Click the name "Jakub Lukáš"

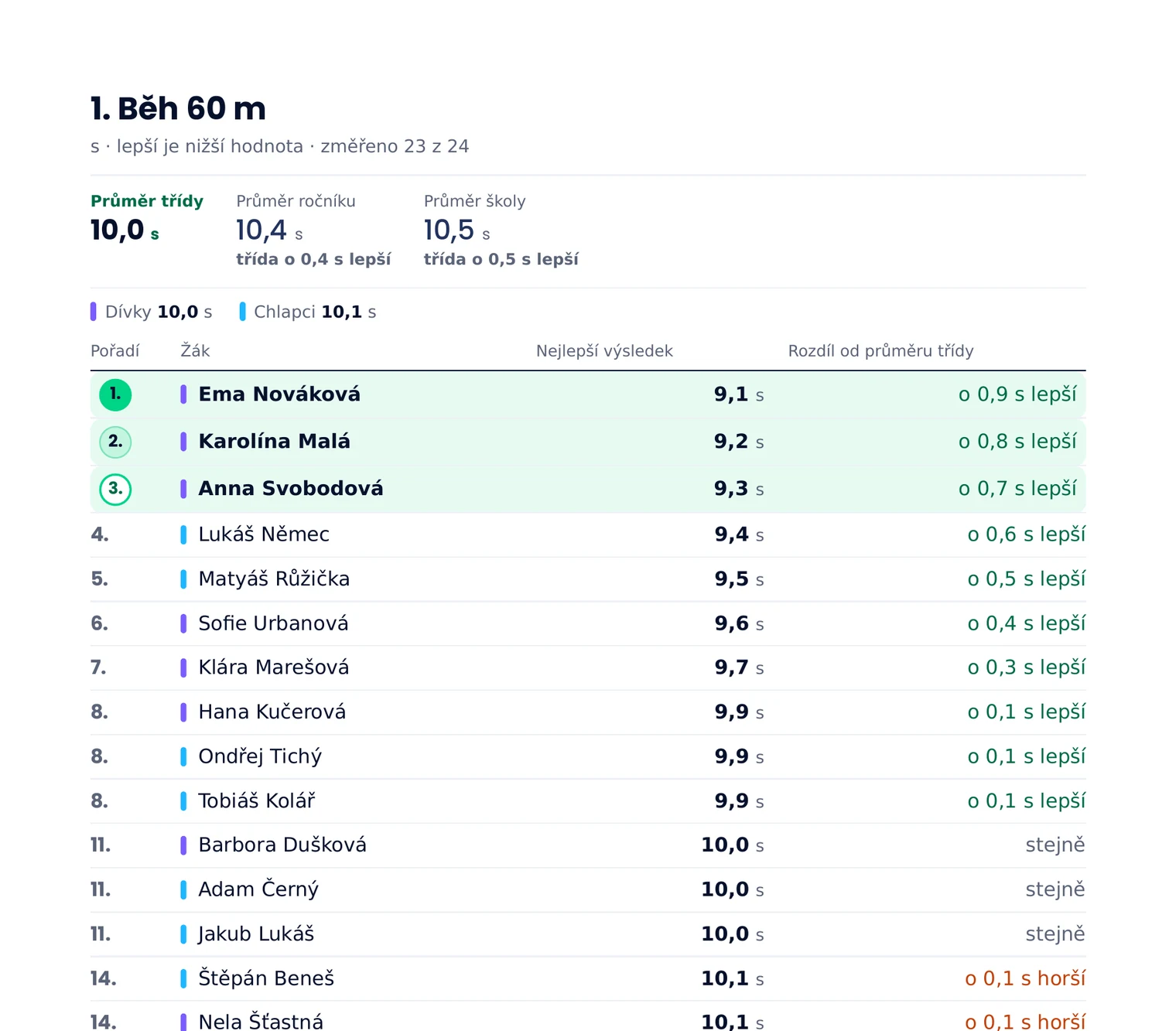point(256,934)
